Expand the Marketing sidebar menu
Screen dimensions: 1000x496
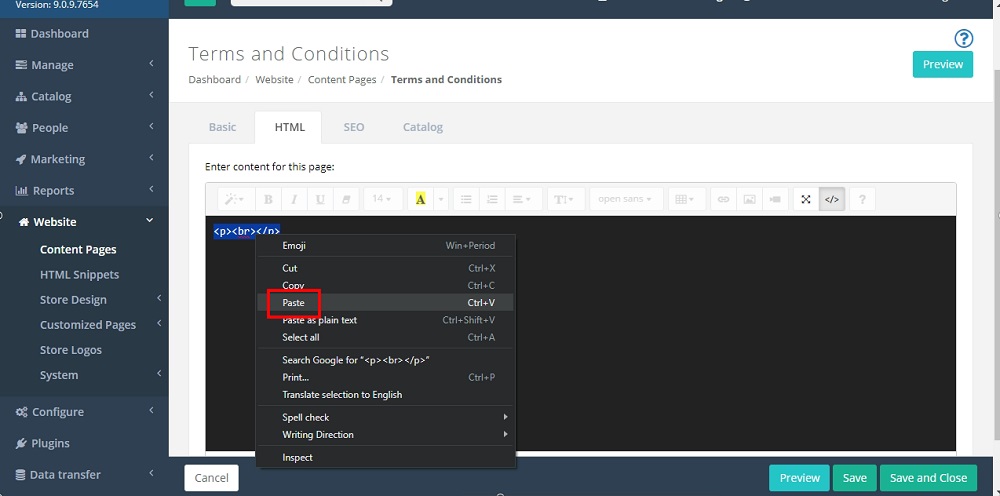(84, 159)
